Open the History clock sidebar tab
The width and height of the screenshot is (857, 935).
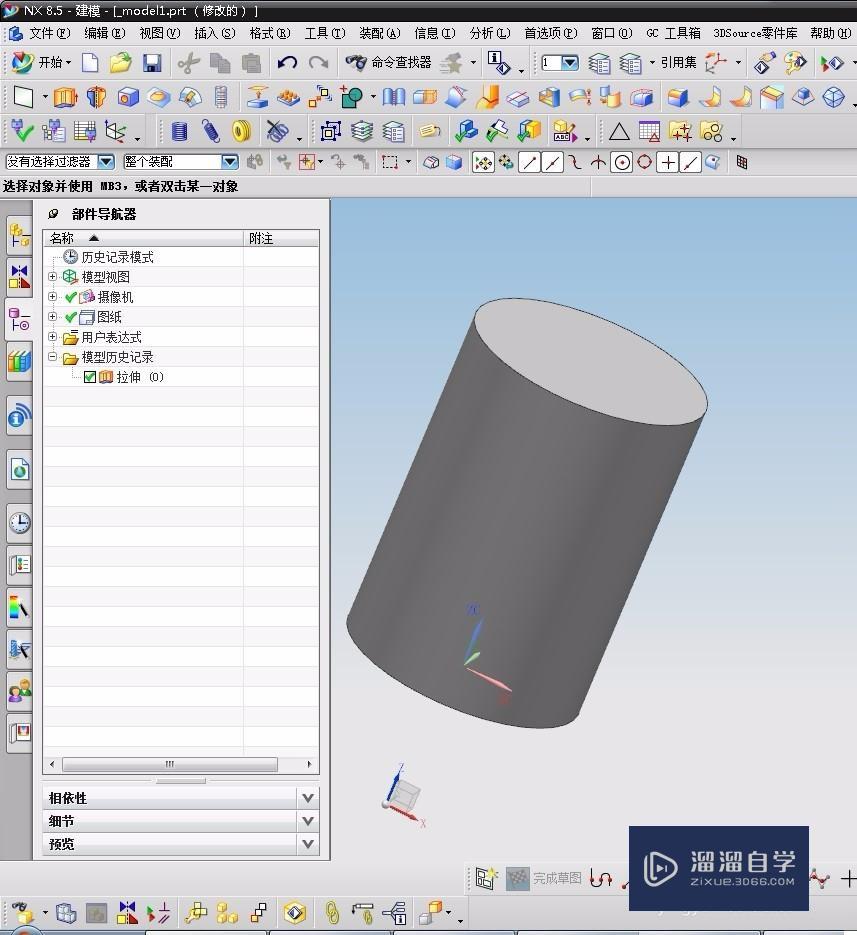pyautogui.click(x=19, y=523)
